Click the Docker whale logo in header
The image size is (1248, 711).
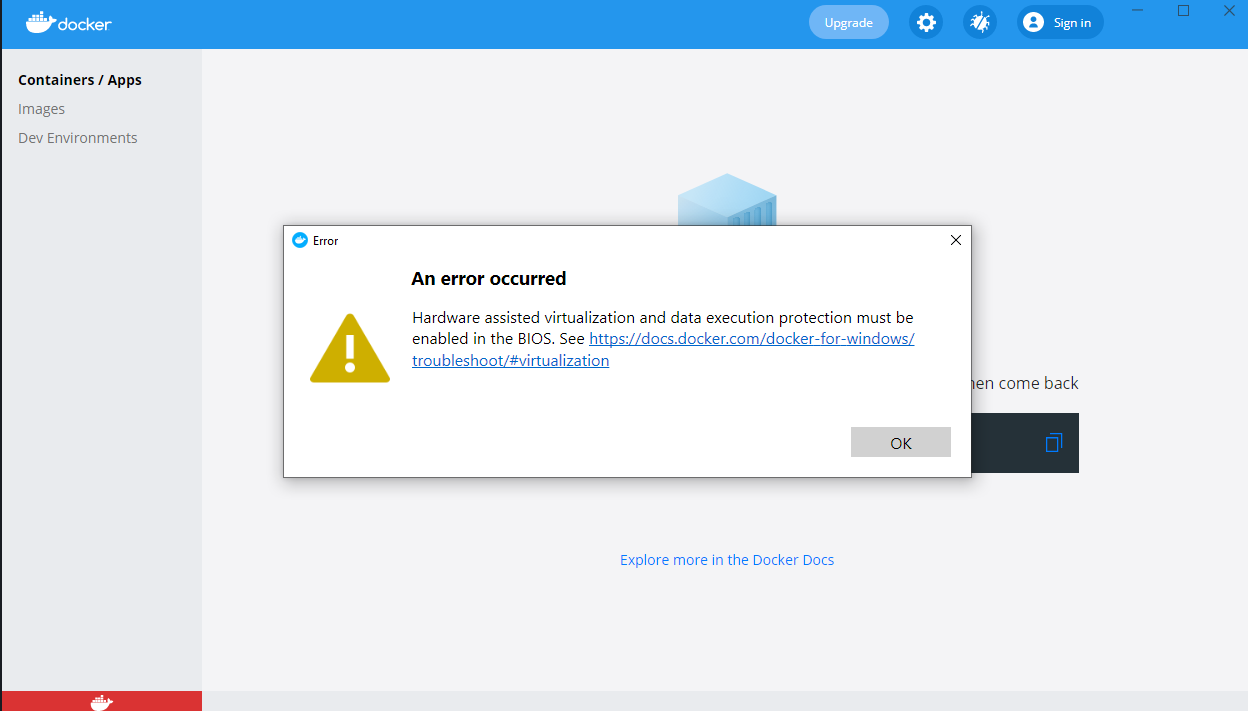tap(68, 22)
